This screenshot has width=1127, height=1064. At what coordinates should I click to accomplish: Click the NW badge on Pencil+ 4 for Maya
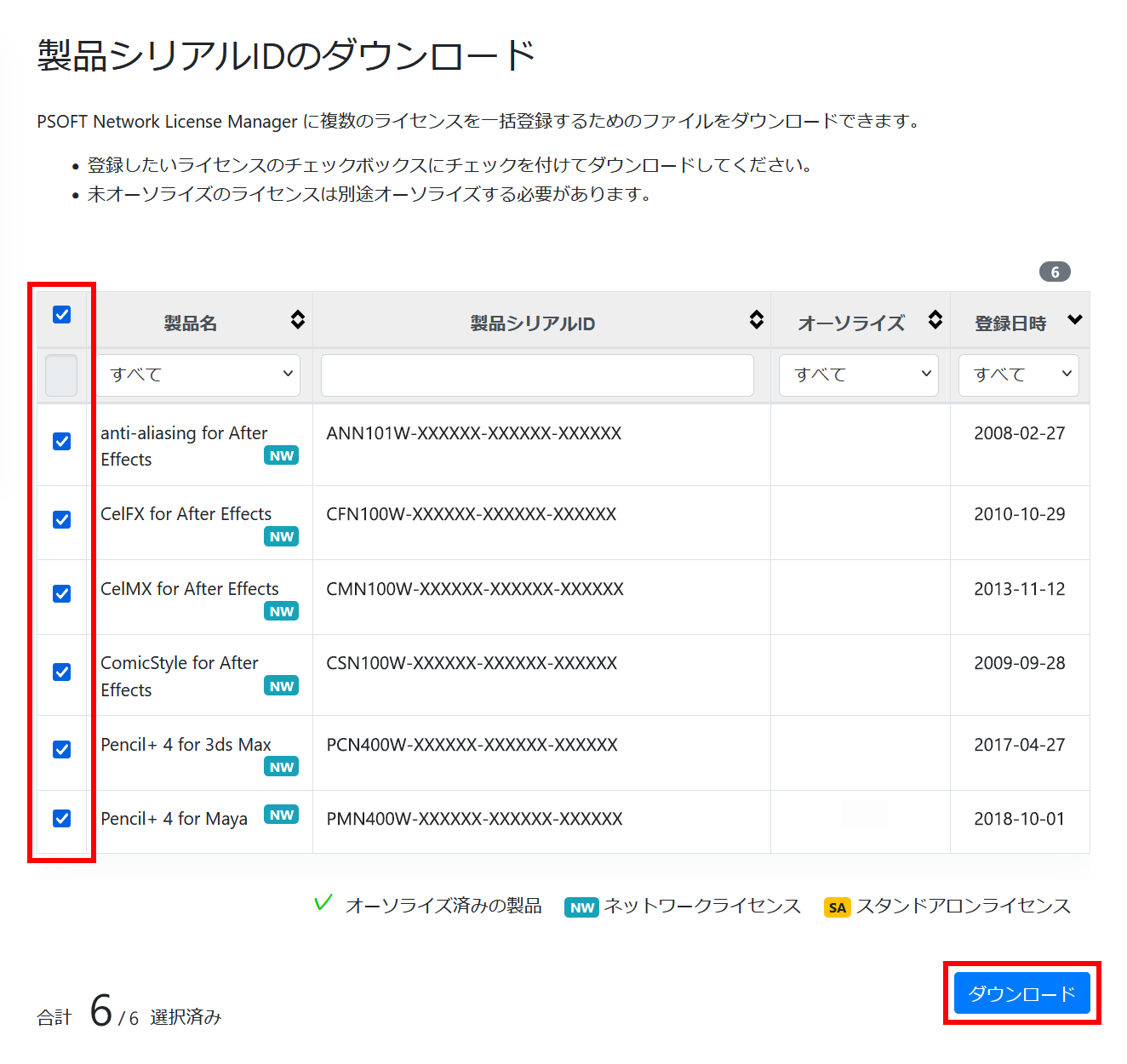pos(281,815)
